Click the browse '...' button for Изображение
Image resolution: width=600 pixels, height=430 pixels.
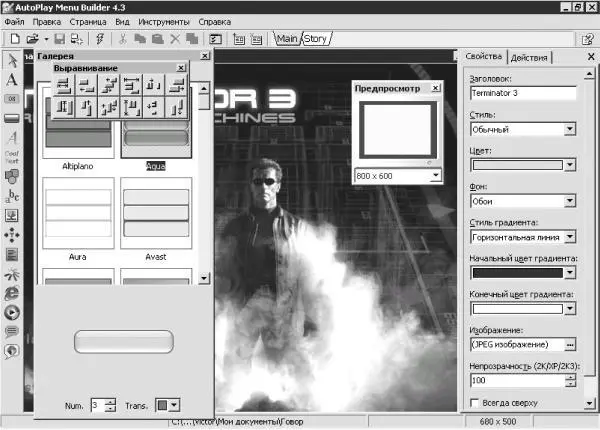click(x=569, y=345)
